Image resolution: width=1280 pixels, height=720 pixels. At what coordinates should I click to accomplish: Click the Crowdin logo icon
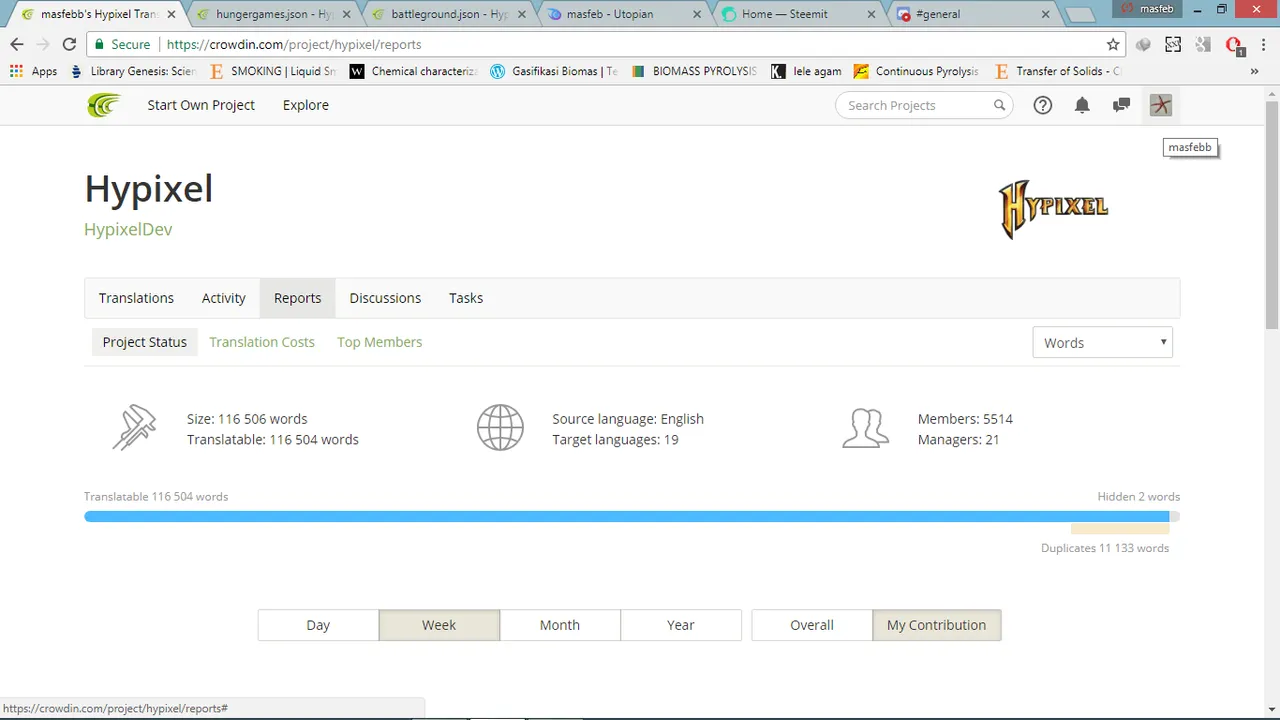pos(104,105)
